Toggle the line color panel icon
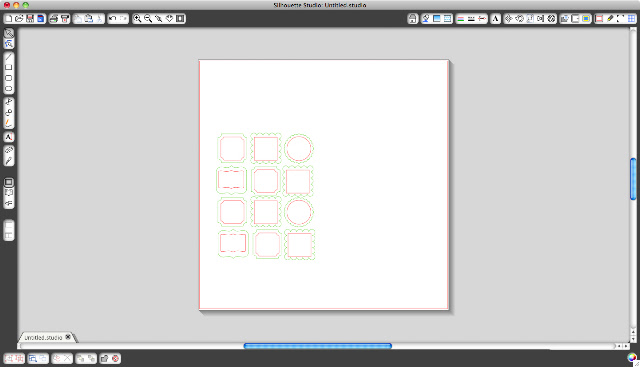 460,19
